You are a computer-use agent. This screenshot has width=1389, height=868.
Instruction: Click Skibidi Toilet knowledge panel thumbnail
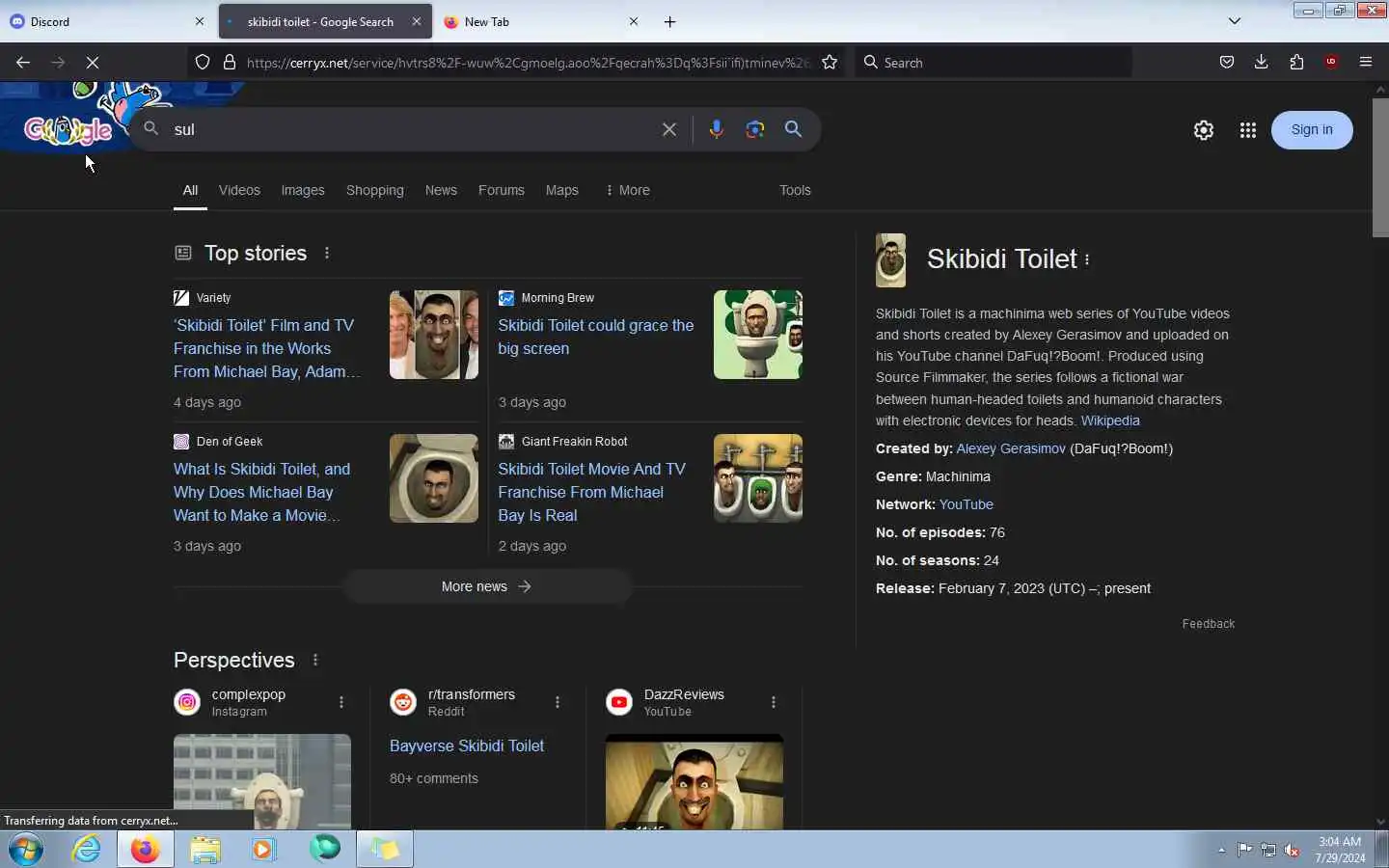pyautogui.click(x=890, y=260)
